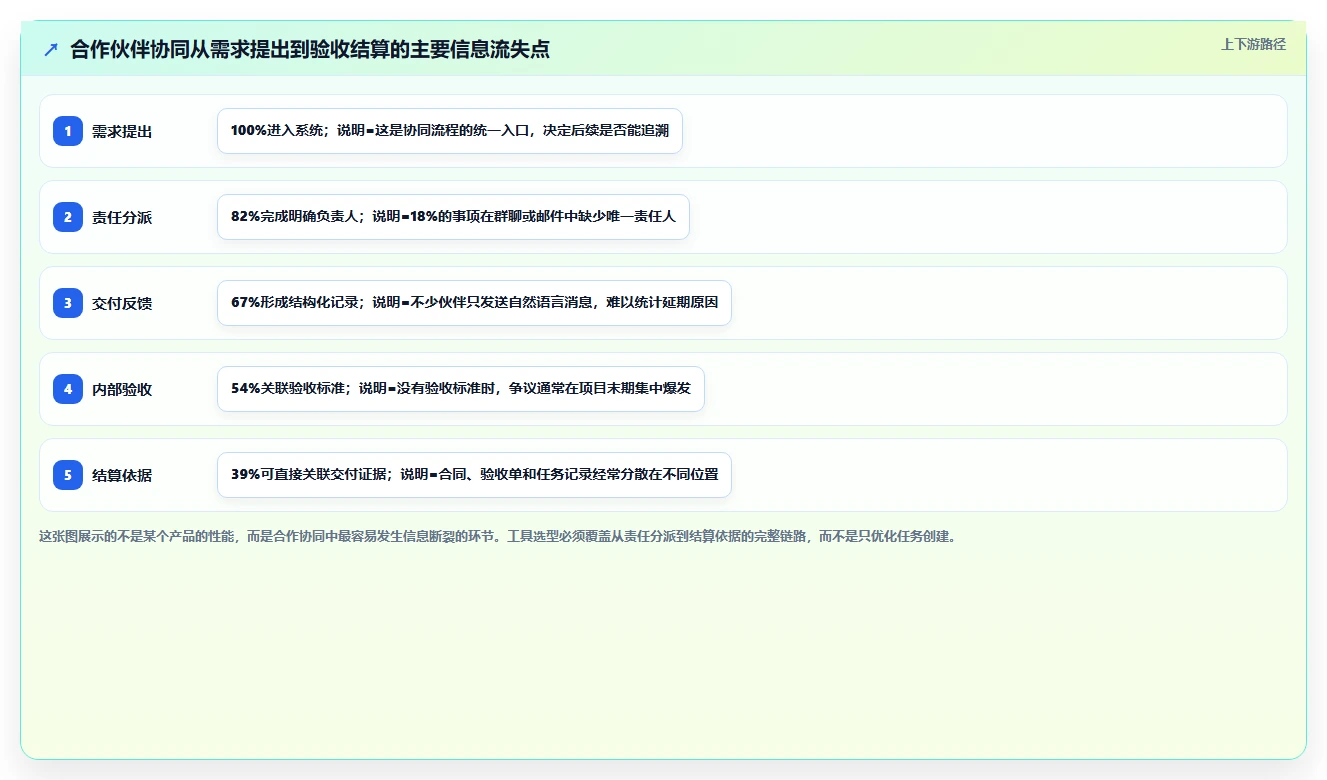Select the step number 5 badge
Viewport: 1327px width, 780px height.
pos(68,475)
